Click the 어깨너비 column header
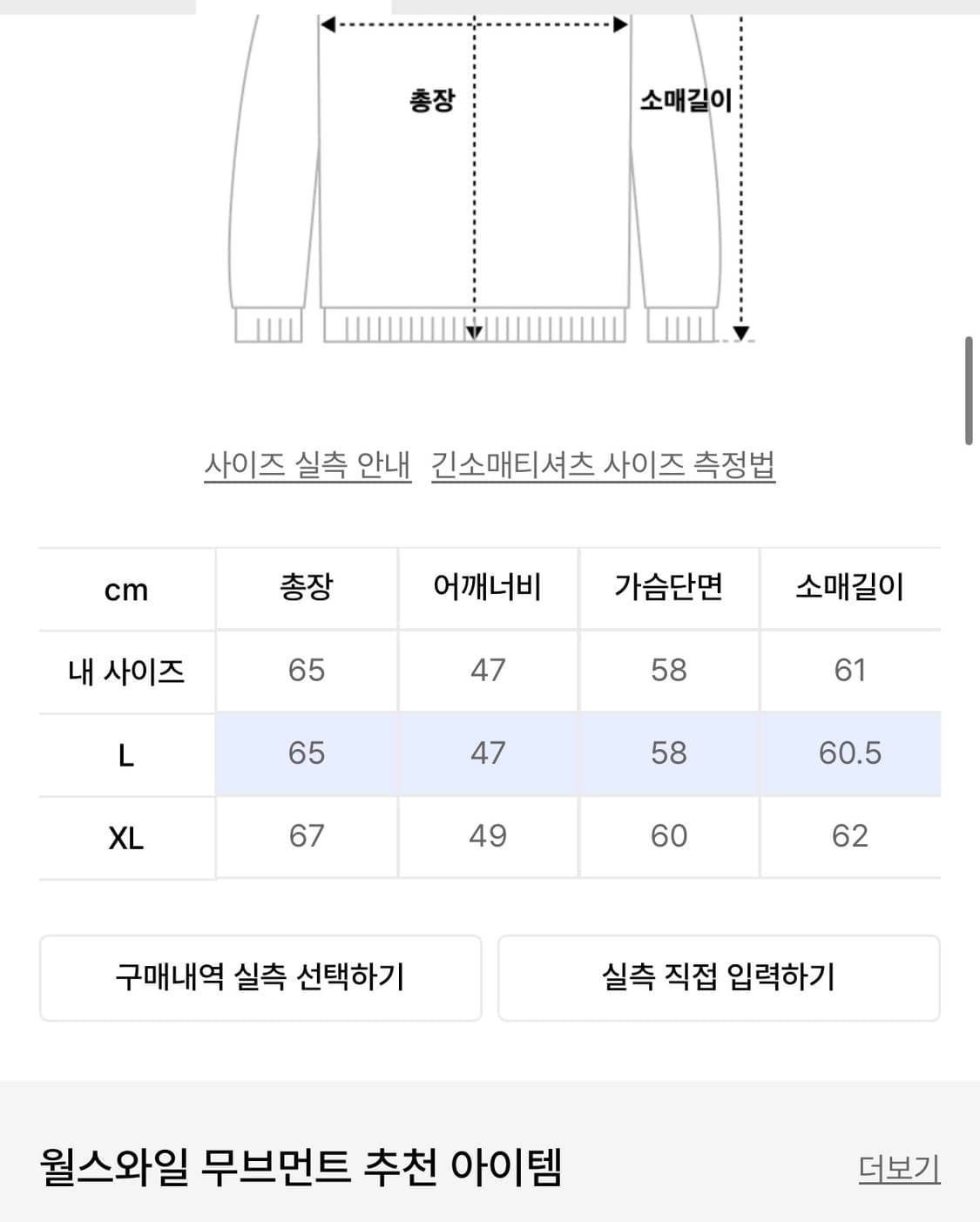Viewport: 980px width, 1222px height. coord(488,589)
